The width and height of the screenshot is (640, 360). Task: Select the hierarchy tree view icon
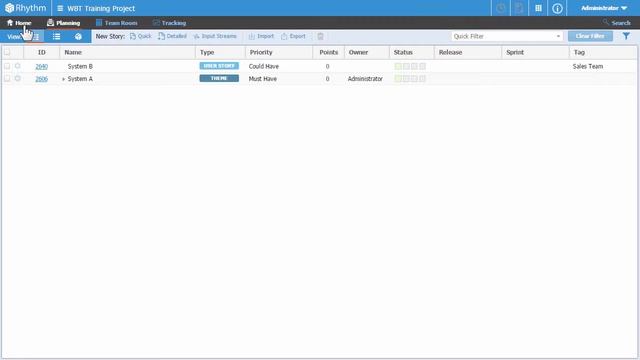(36, 36)
